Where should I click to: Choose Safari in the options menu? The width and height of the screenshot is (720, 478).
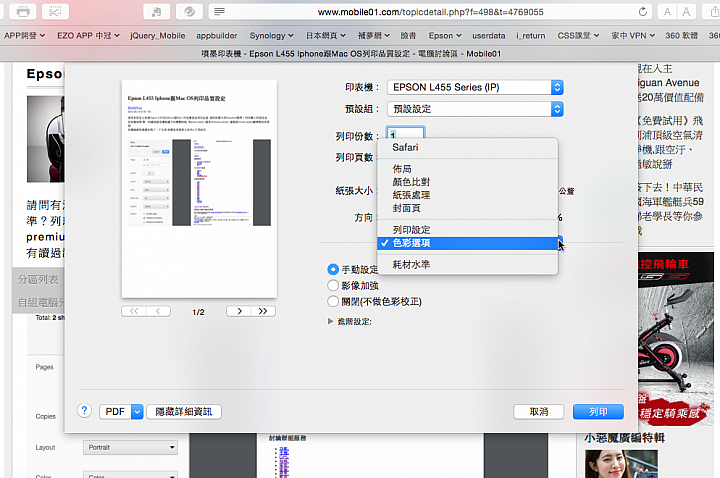[x=467, y=147]
